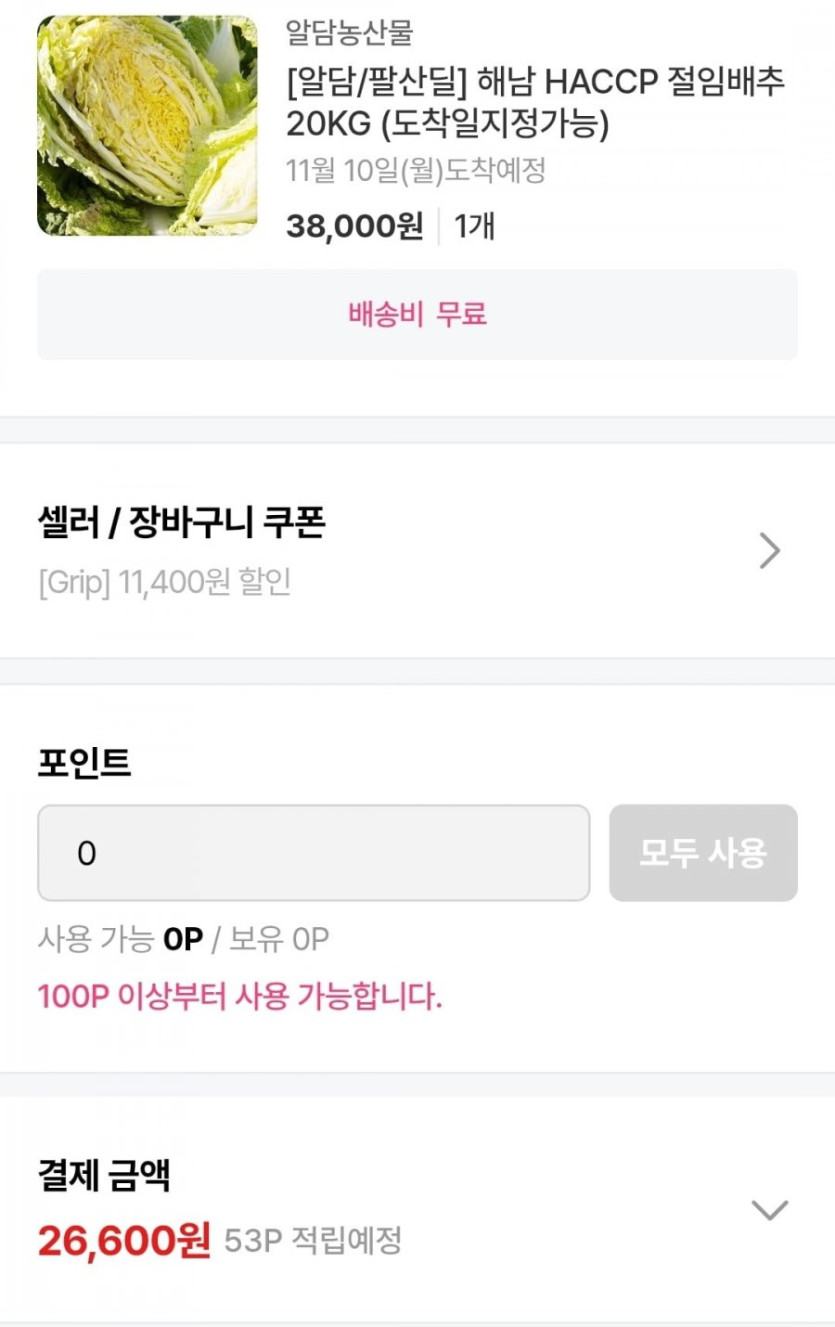
Task: Expand payment details with the down chevron
Action: [x=769, y=1210]
